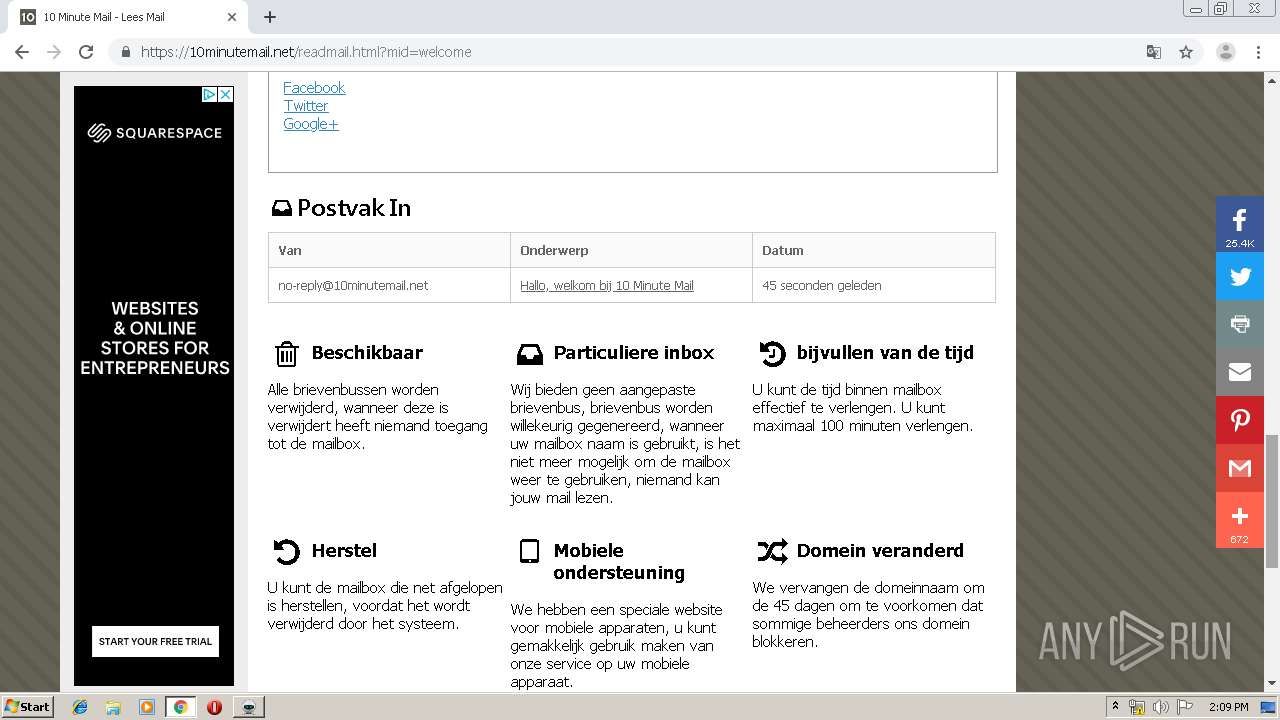Click the page vertical scrollbar thumb
This screenshot has width=1280, height=720.
(x=1272, y=501)
